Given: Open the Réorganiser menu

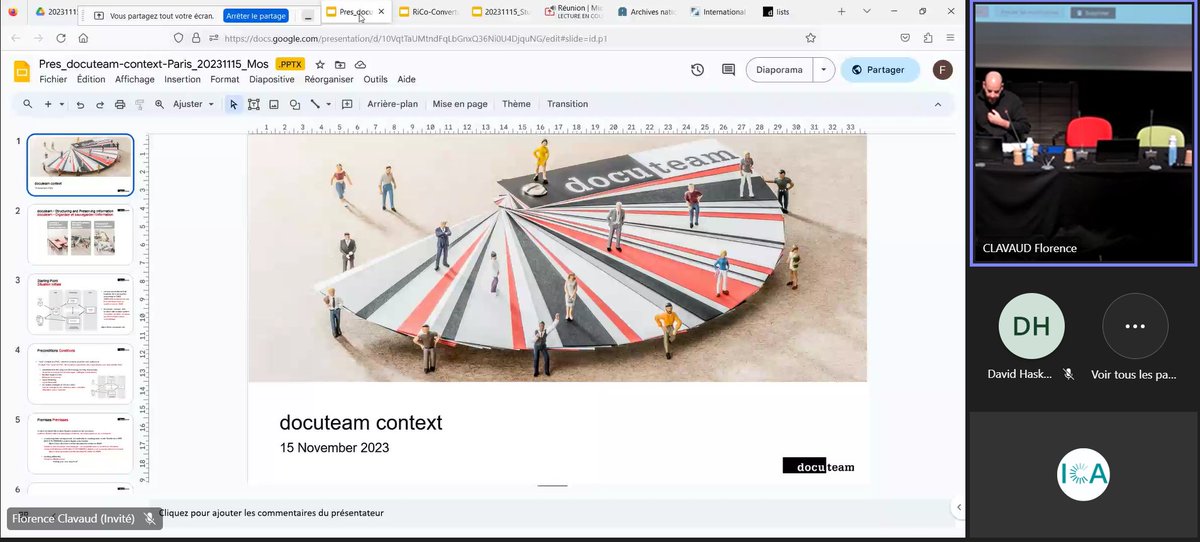Looking at the screenshot, I should [x=330, y=79].
